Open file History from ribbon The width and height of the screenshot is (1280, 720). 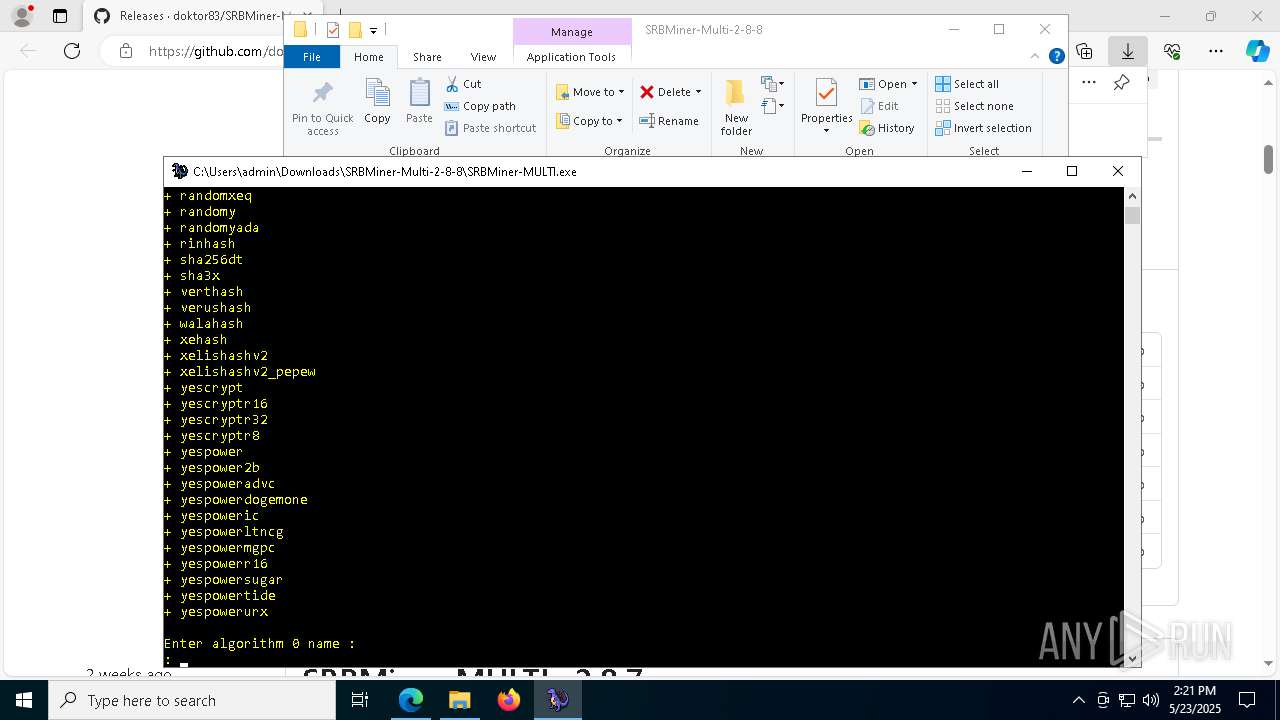tap(887, 128)
